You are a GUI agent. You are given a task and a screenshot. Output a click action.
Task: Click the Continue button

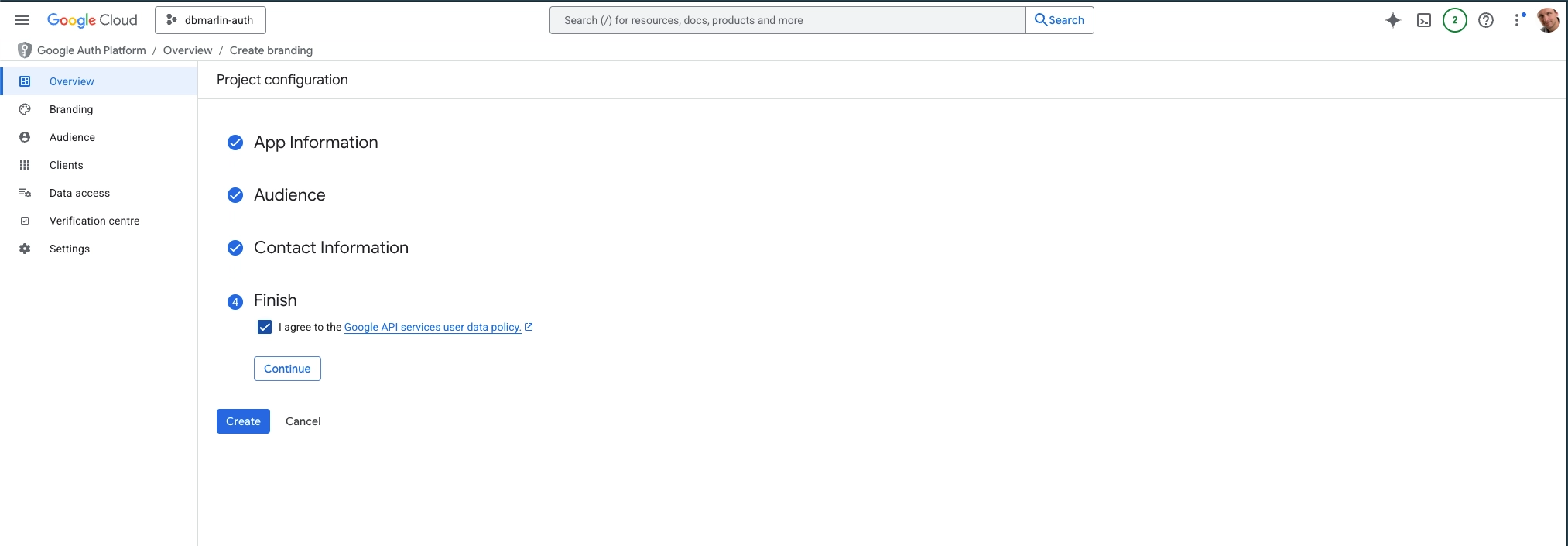click(x=287, y=369)
